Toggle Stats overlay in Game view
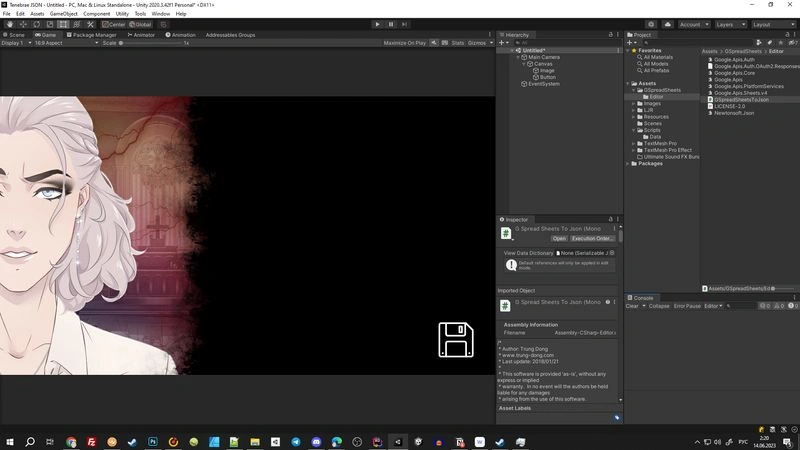 point(458,43)
